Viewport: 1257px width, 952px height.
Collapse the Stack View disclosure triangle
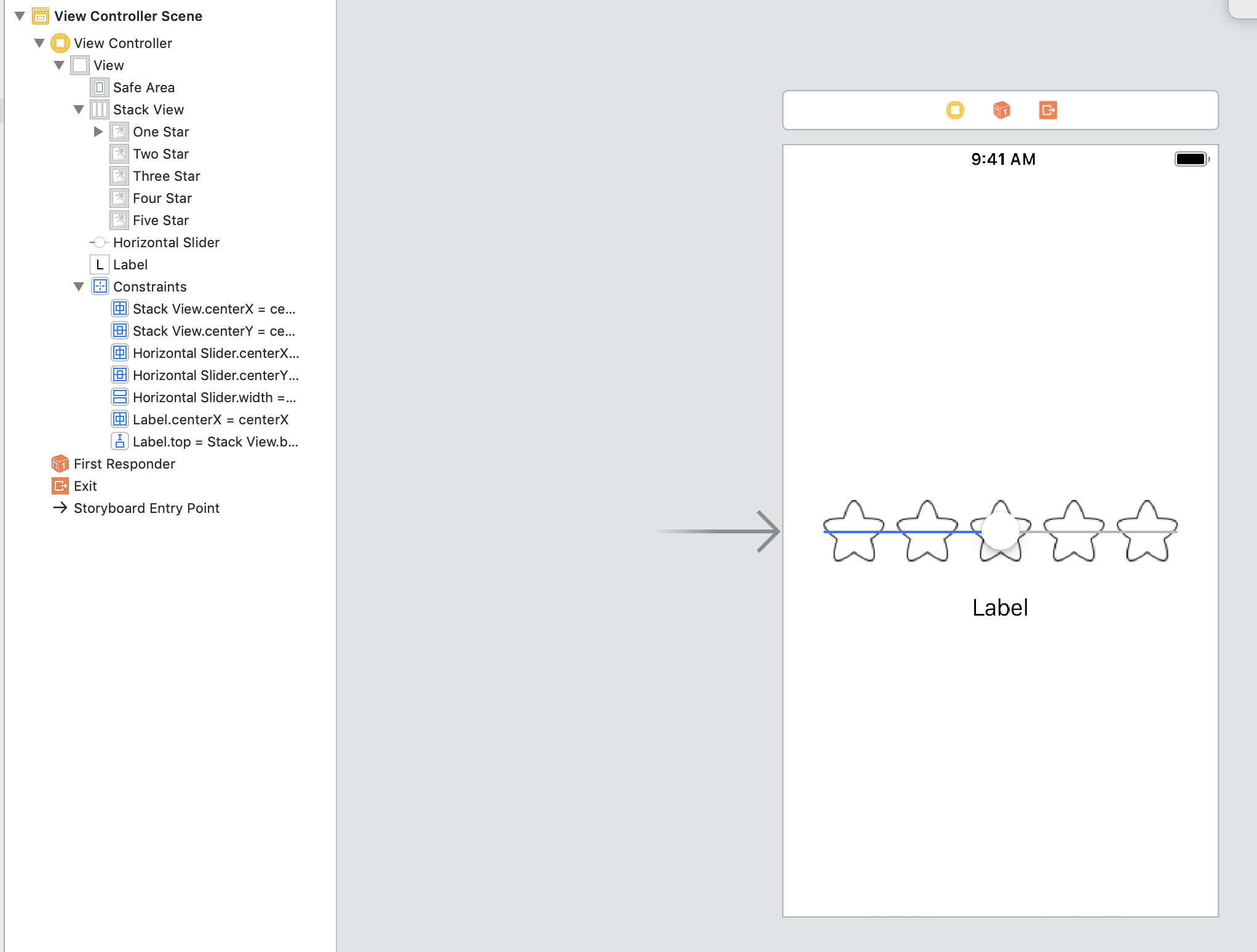pyautogui.click(x=79, y=109)
